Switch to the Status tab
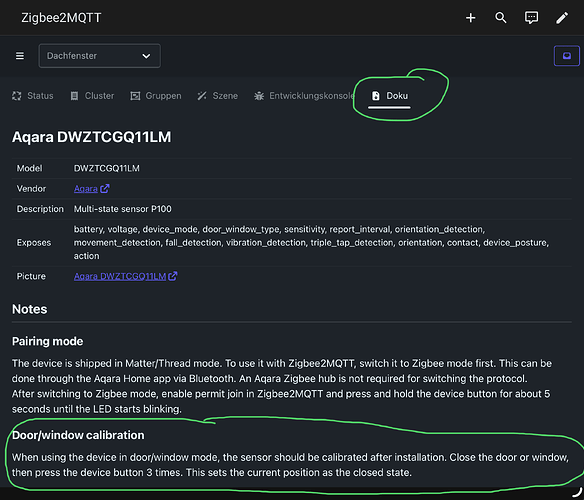This screenshot has width=584, height=500. coord(33,96)
